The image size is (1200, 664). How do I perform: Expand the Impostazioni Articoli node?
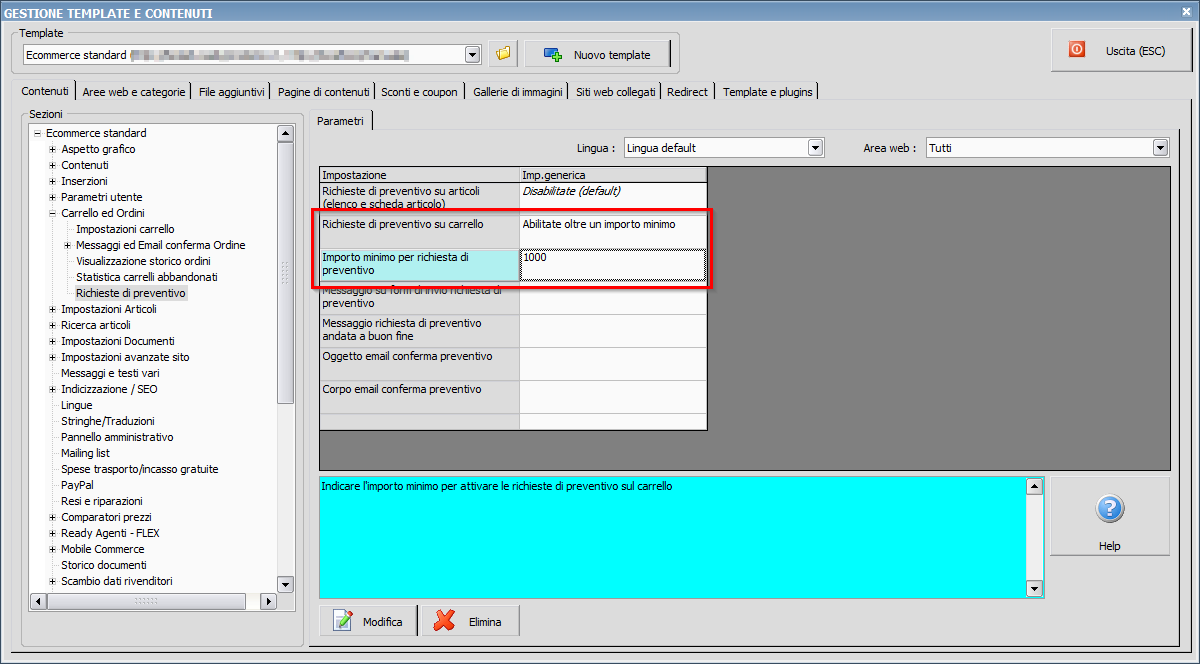click(52, 309)
